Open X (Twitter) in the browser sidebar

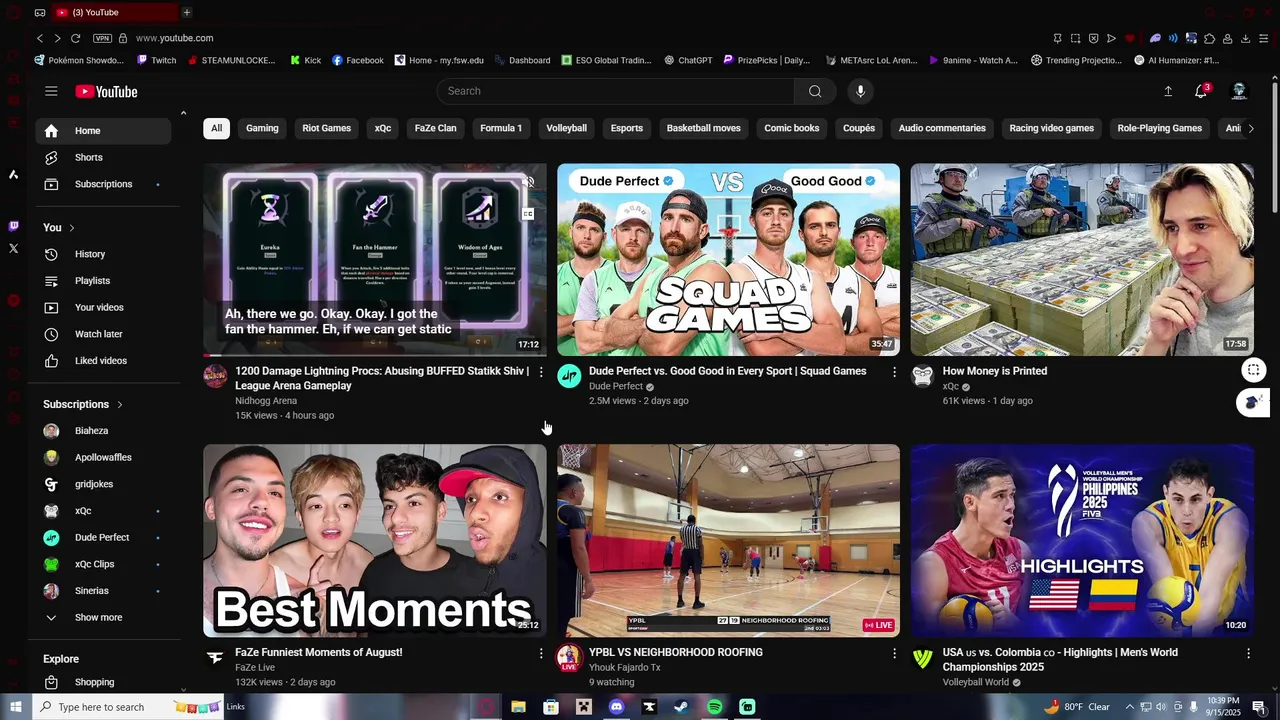[x=13, y=248]
